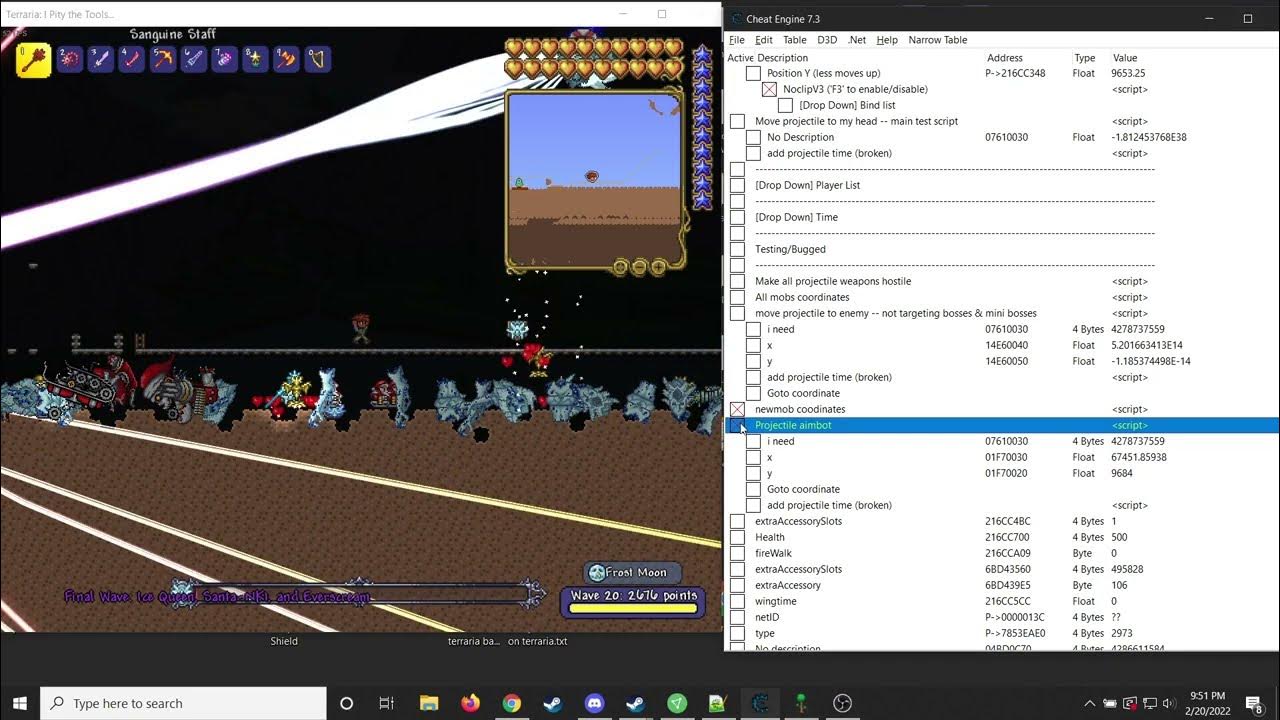Viewport: 1280px width, 720px height.
Task: Select the Sanguine Staff in hotbar slot 1
Action: [x=34, y=60]
